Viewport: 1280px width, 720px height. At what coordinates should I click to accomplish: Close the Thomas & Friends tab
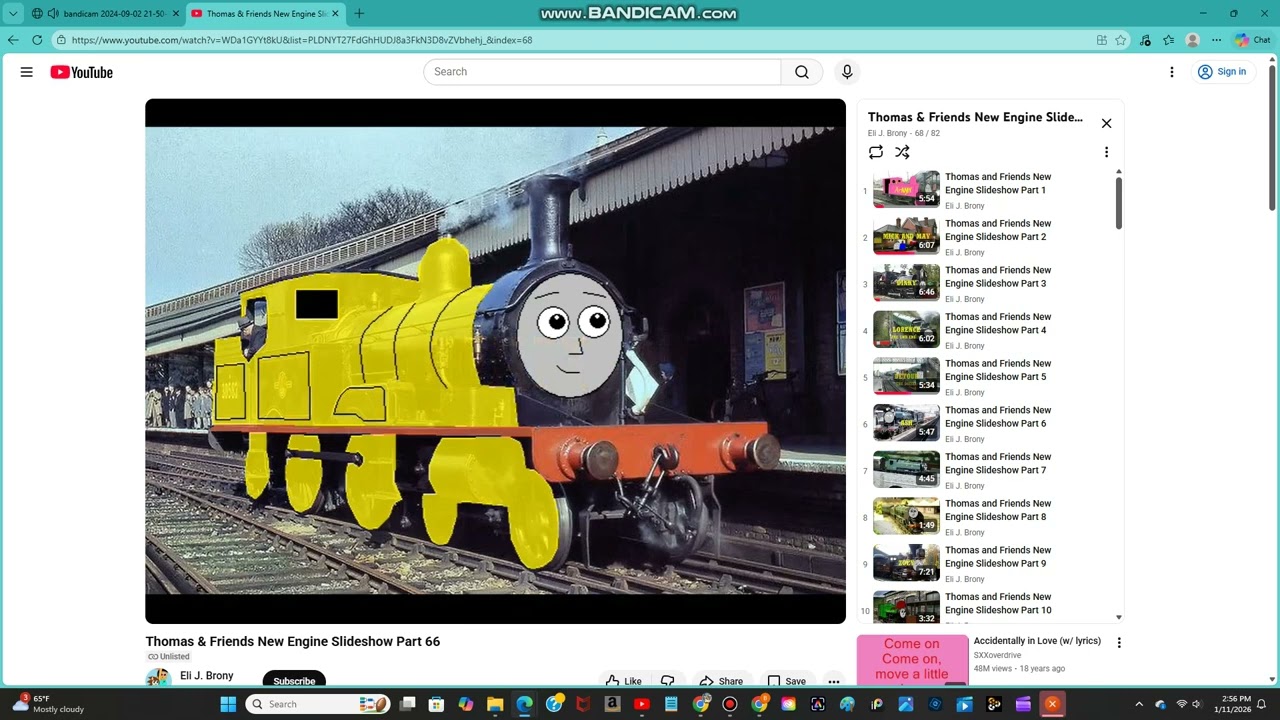(335, 13)
